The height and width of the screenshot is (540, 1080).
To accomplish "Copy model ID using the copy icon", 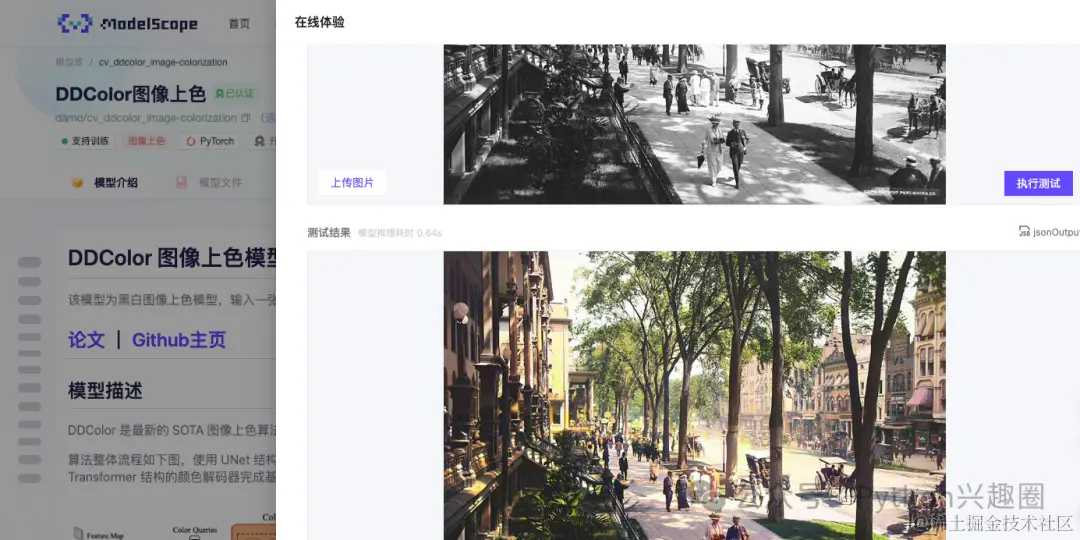I will [x=245, y=118].
